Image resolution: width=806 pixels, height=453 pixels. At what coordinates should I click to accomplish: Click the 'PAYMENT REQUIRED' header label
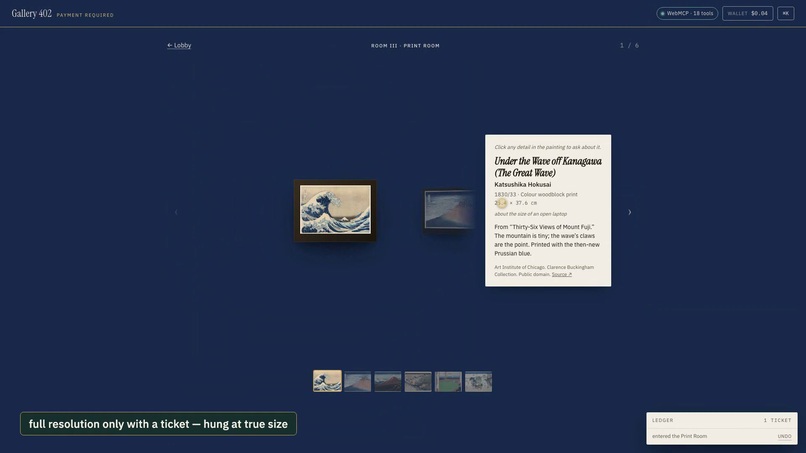85,15
